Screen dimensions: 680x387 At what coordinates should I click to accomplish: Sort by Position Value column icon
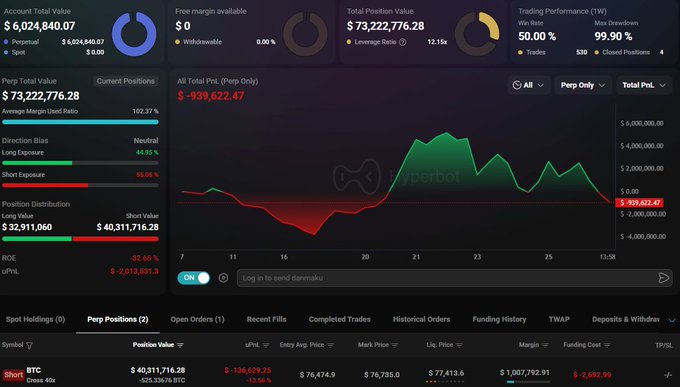pyautogui.click(x=180, y=345)
